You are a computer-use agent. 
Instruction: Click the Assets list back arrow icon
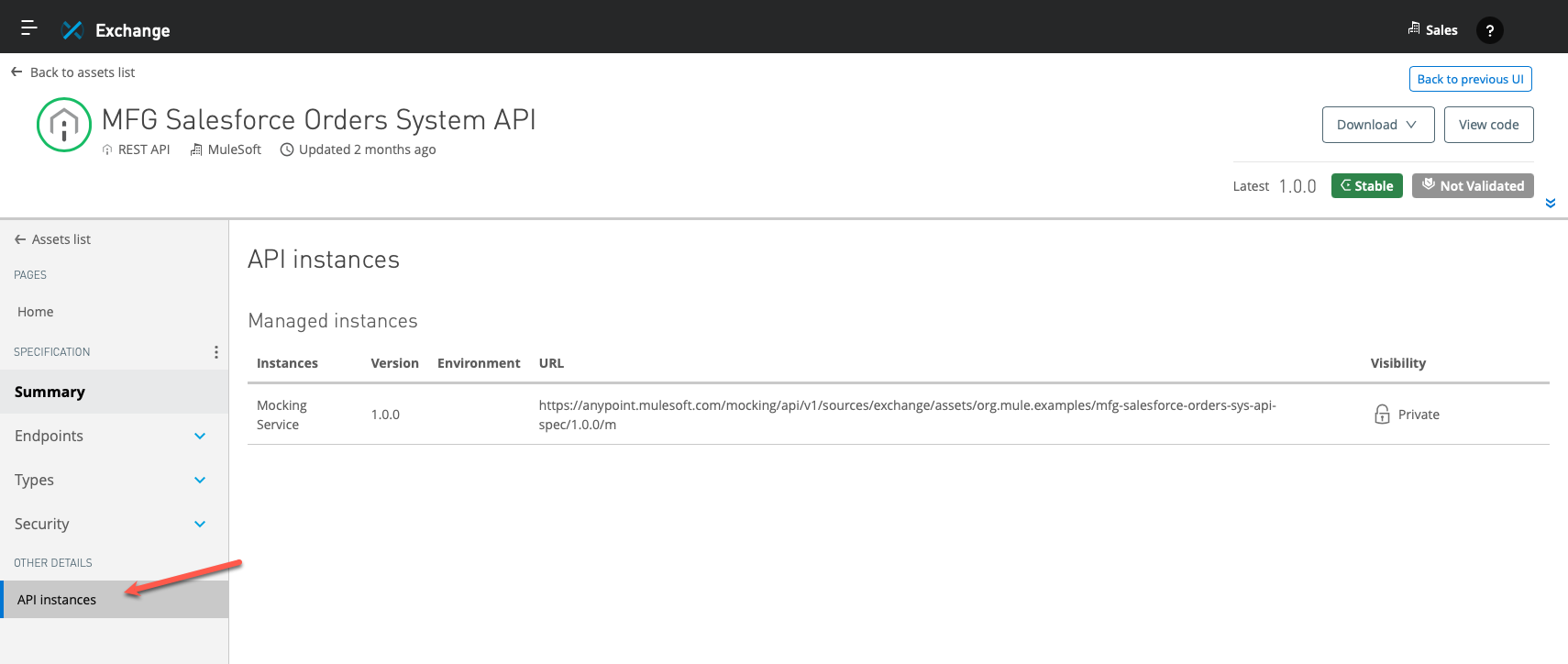point(20,239)
